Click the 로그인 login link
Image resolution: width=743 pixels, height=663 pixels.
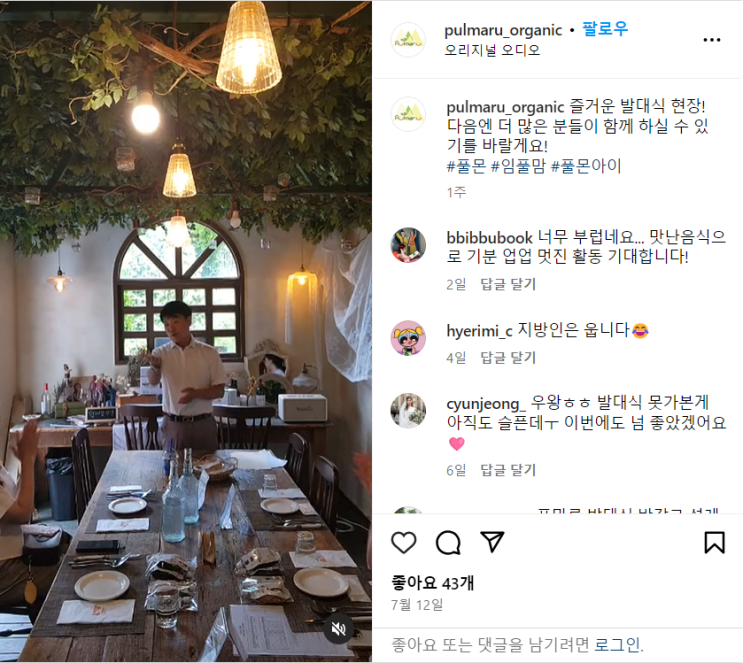(617, 645)
